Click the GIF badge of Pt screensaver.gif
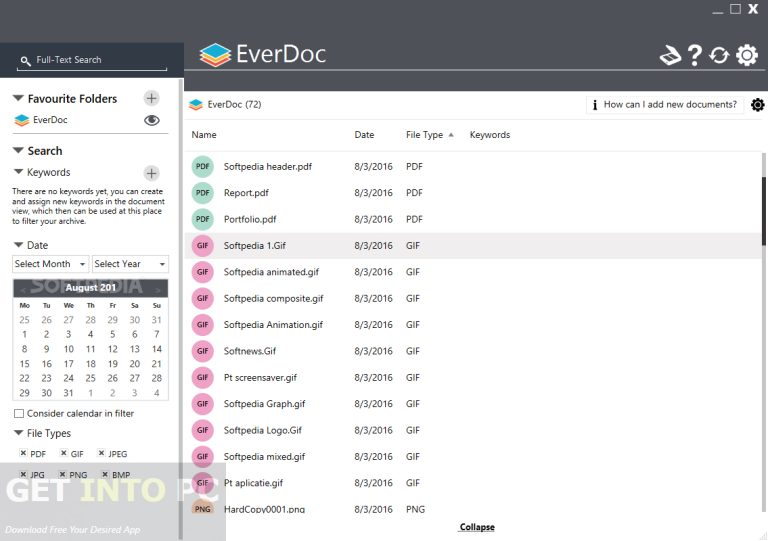 click(202, 377)
